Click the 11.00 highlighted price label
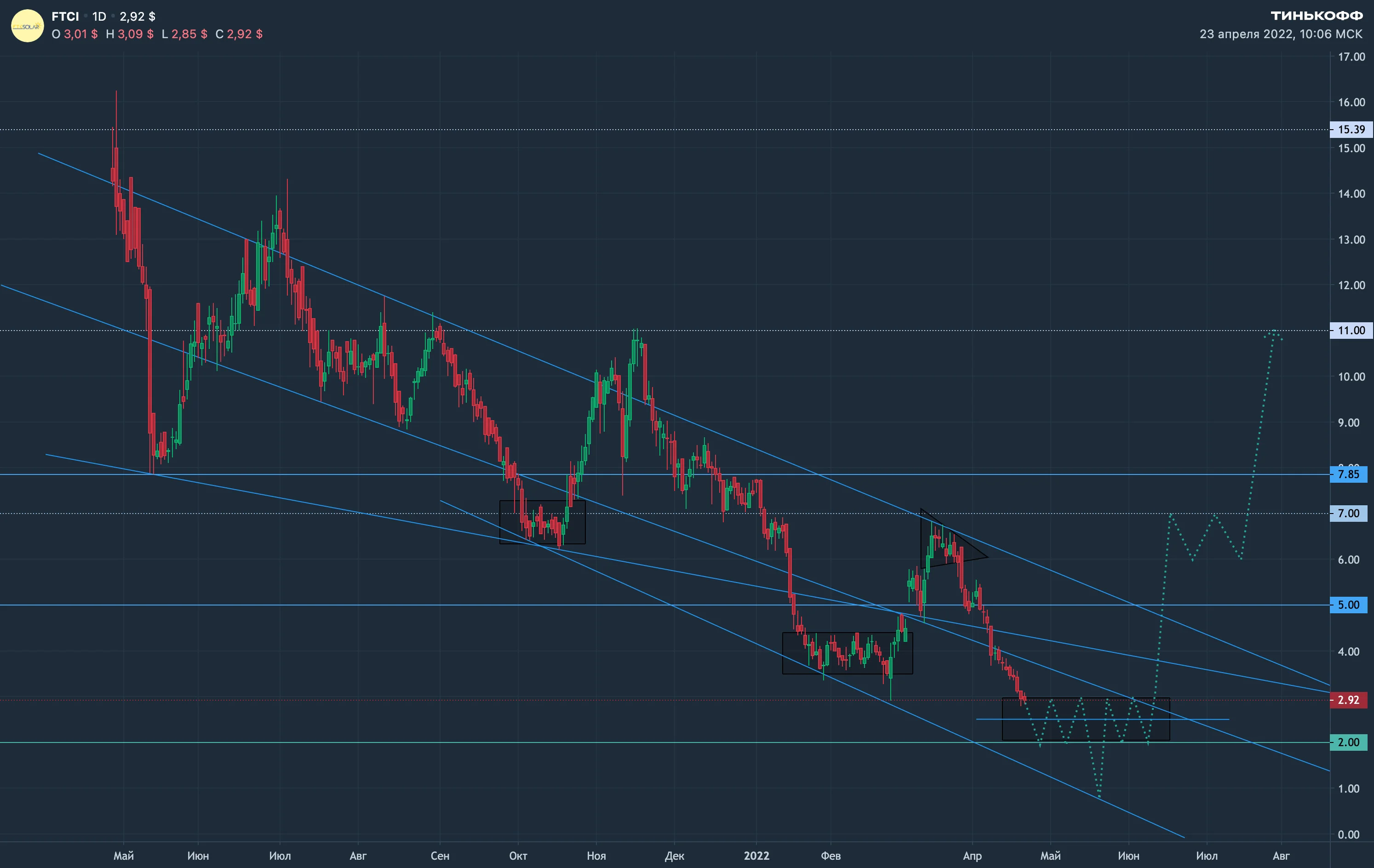Screen dimensions: 1374x868 (x=1351, y=330)
